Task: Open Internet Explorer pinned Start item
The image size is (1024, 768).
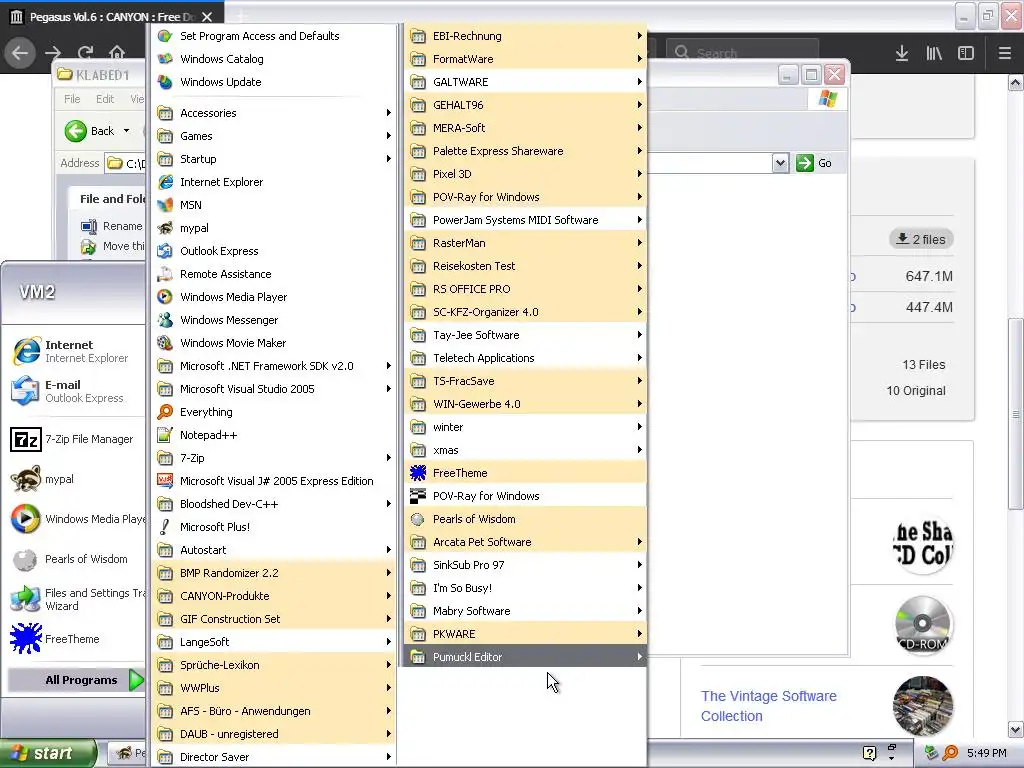Action: [x=76, y=351]
